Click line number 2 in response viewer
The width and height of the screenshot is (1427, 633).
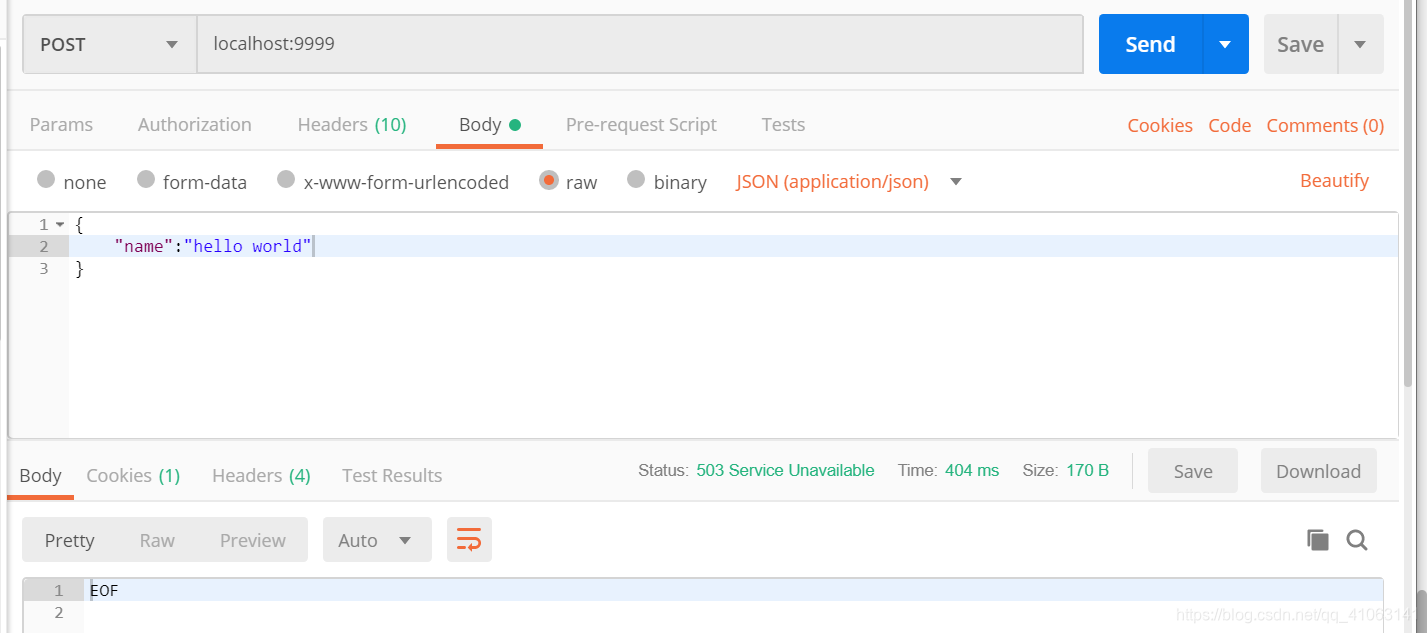tap(58, 612)
